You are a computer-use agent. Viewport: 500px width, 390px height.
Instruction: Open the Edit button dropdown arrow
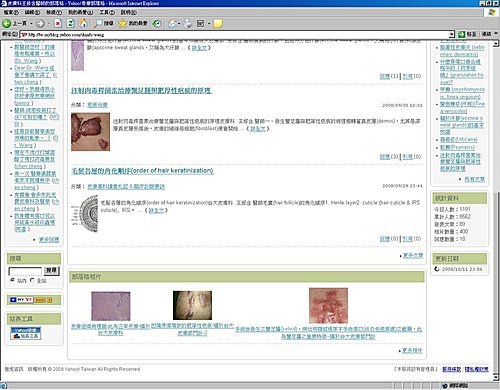pyautogui.click(x=209, y=24)
